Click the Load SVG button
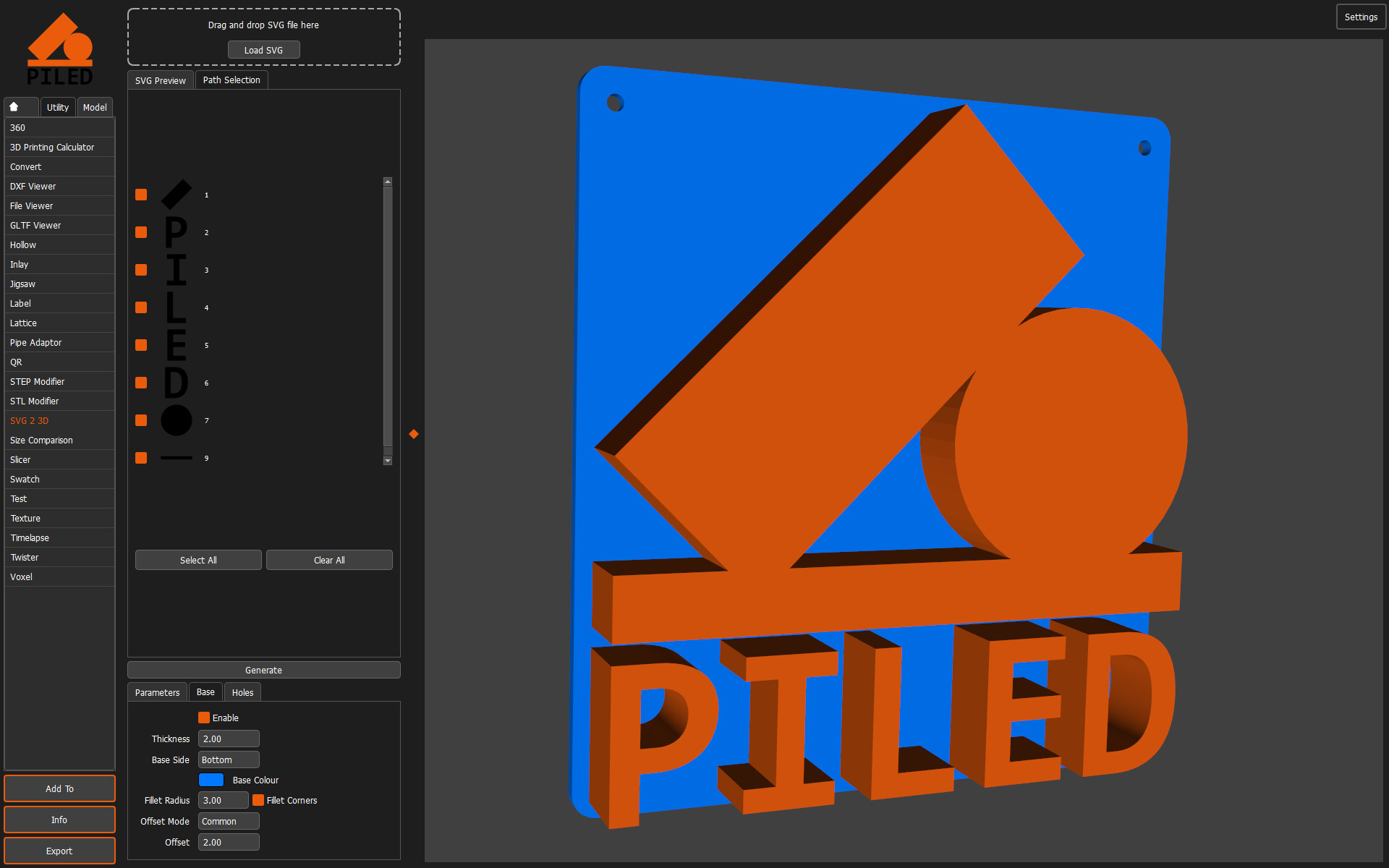This screenshot has width=1389, height=868. point(263,50)
